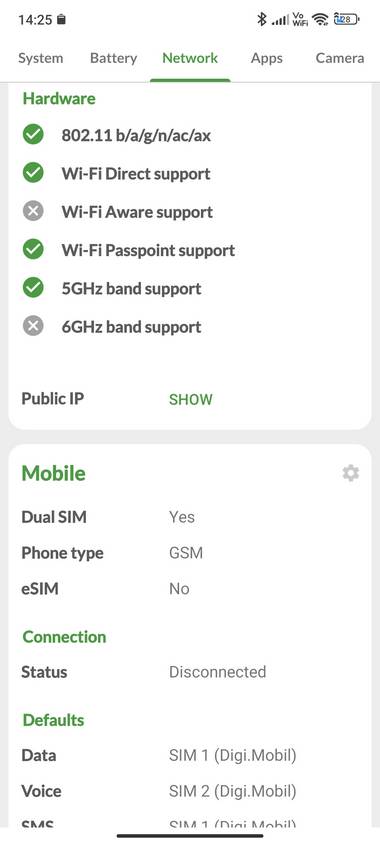Tap the 6GHz band unsupported cross icon
Image resolution: width=380 pixels, height=844 pixels.
click(x=33, y=326)
